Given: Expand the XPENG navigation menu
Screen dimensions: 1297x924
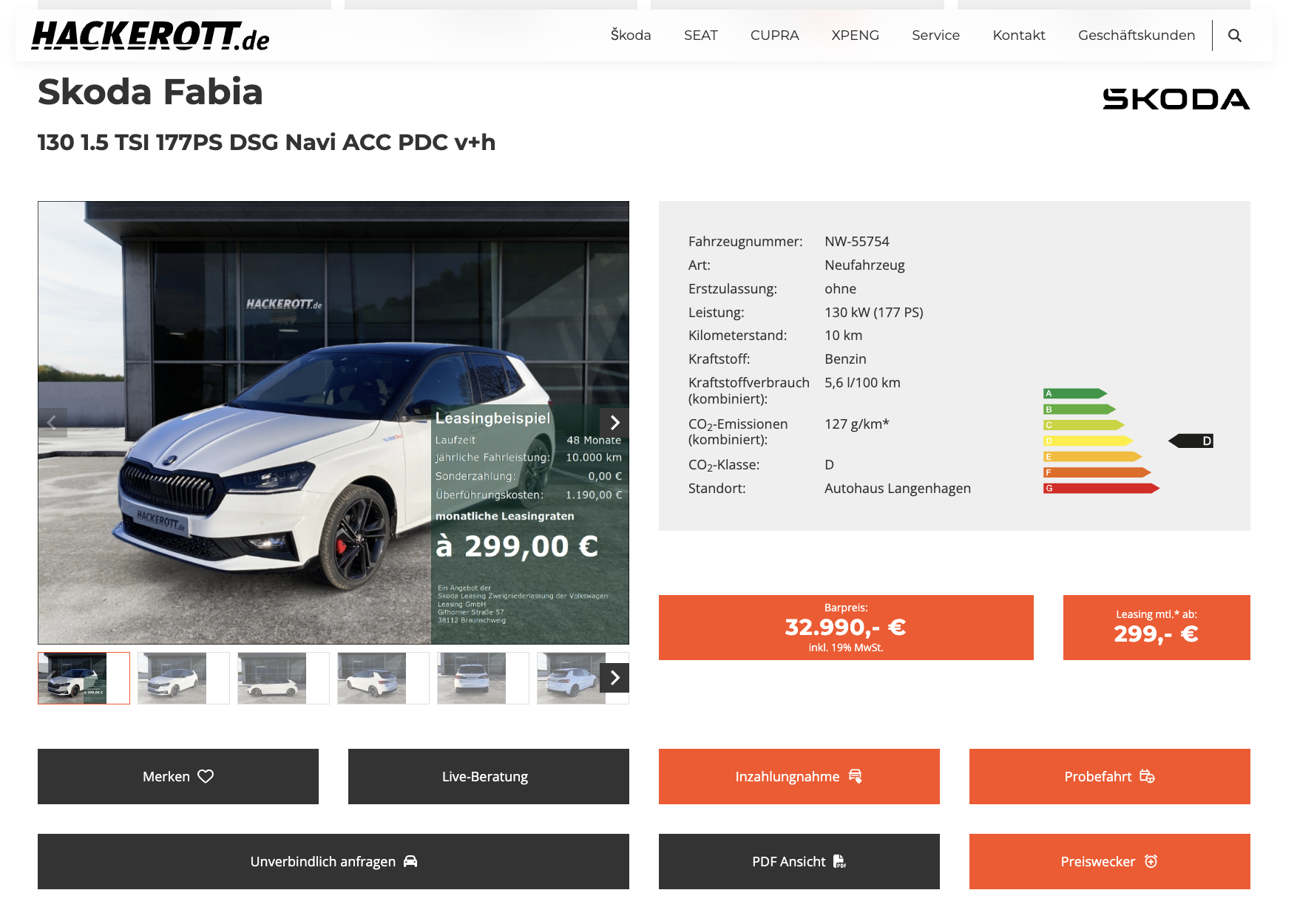Looking at the screenshot, I should coord(855,35).
